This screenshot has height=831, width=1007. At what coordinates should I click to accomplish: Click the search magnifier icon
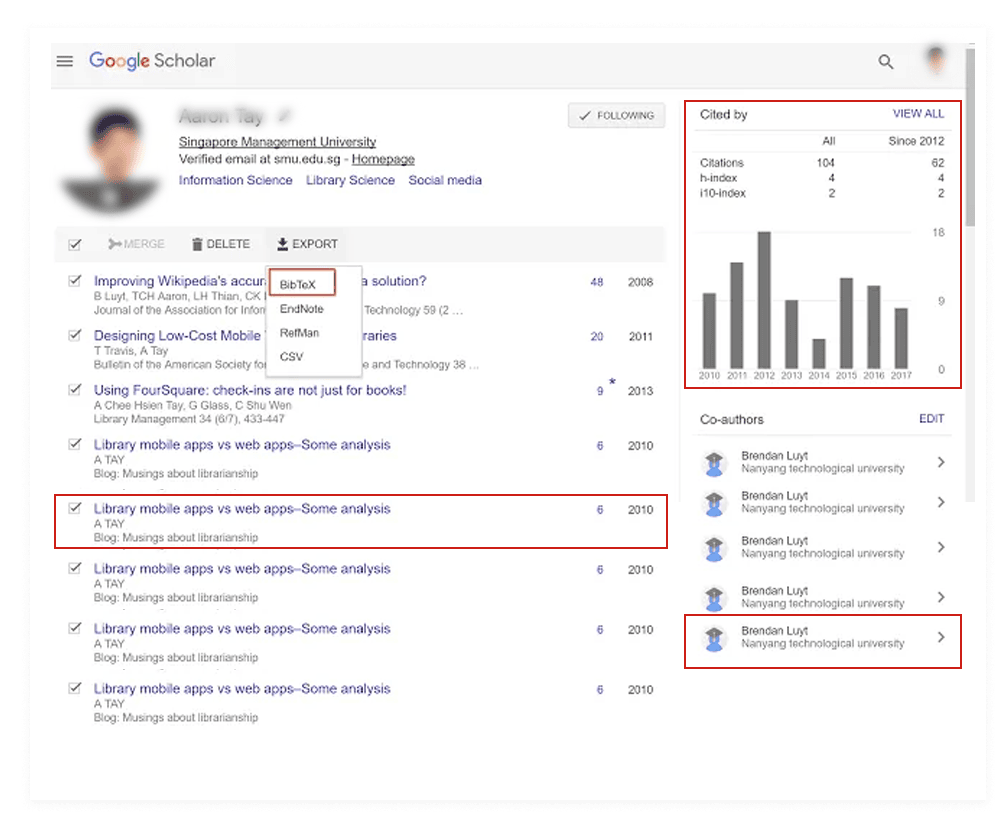(x=886, y=62)
